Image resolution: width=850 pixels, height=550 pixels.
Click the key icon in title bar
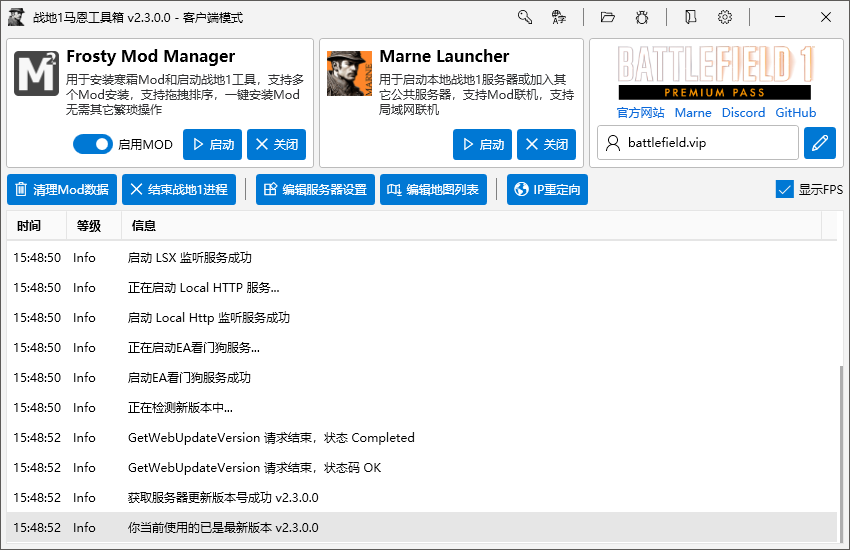525,17
